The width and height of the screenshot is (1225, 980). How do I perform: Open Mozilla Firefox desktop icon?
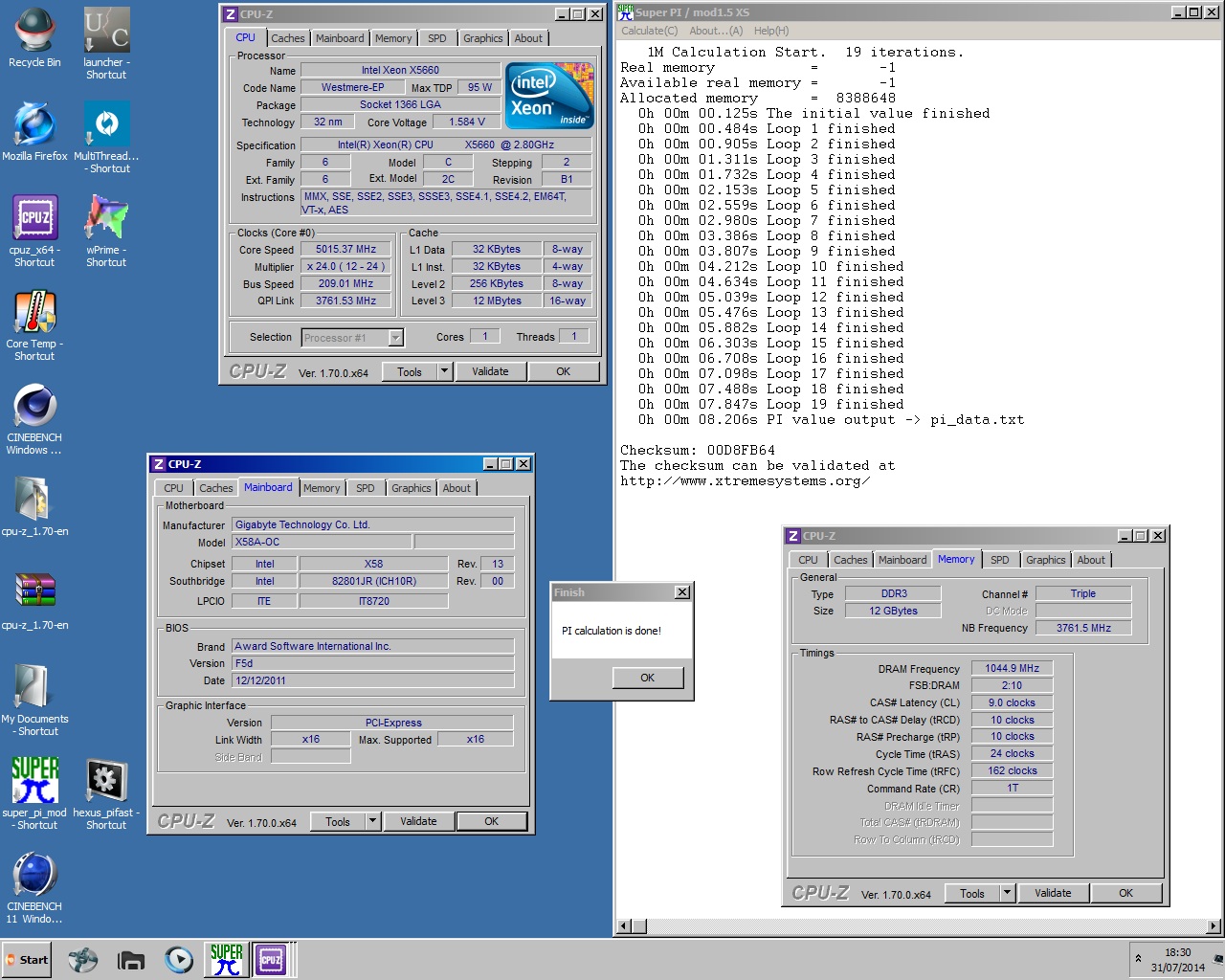(34, 132)
